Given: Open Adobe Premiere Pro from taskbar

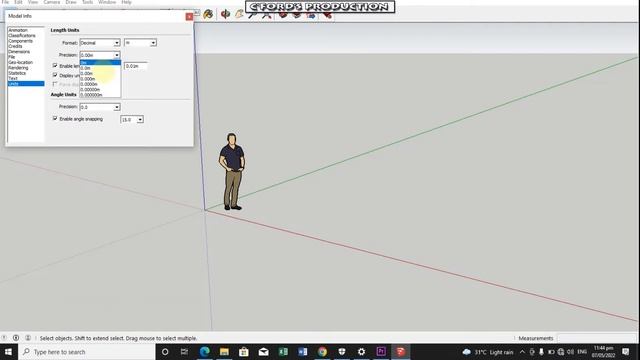Looking at the screenshot, I should coord(381,352).
